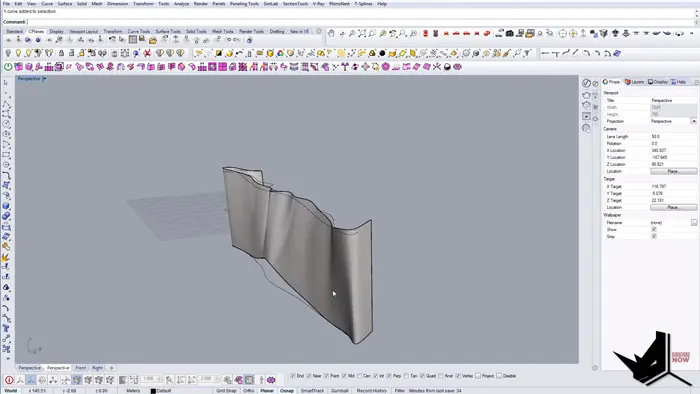Viewport: 700px width, 394px height.
Task: Toggle the Near osnap checkbox
Action: pos(309,376)
